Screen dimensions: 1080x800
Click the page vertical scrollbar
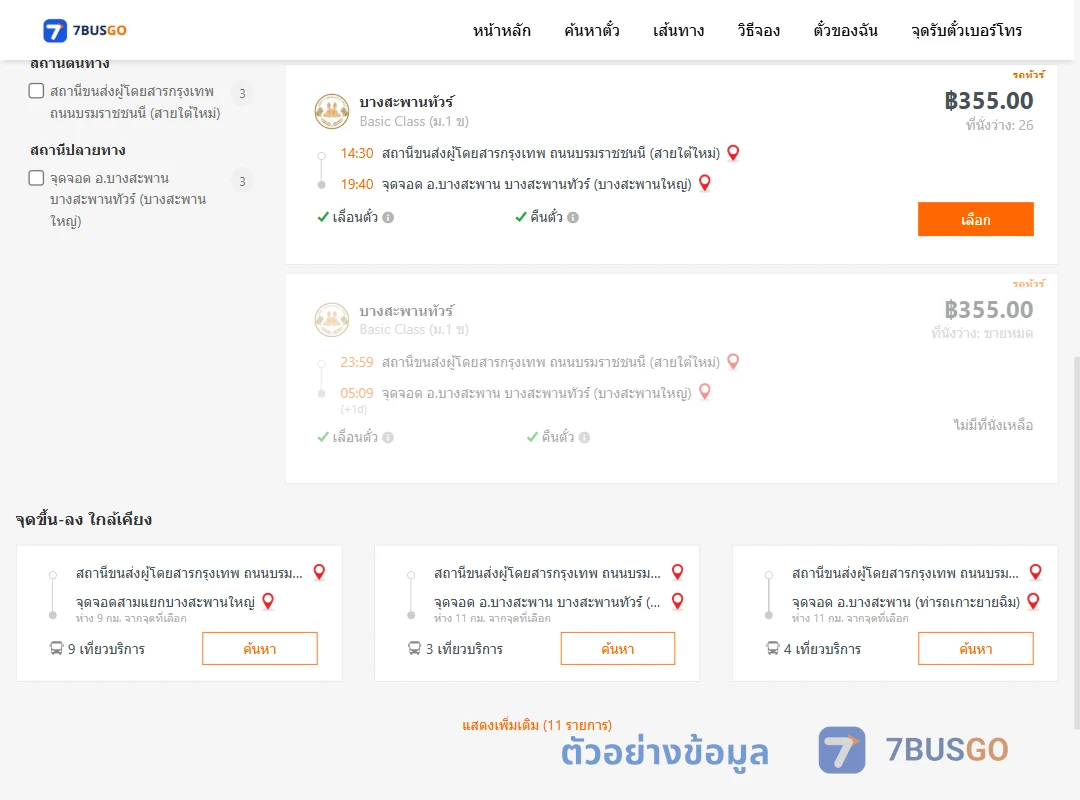pos(1077,542)
